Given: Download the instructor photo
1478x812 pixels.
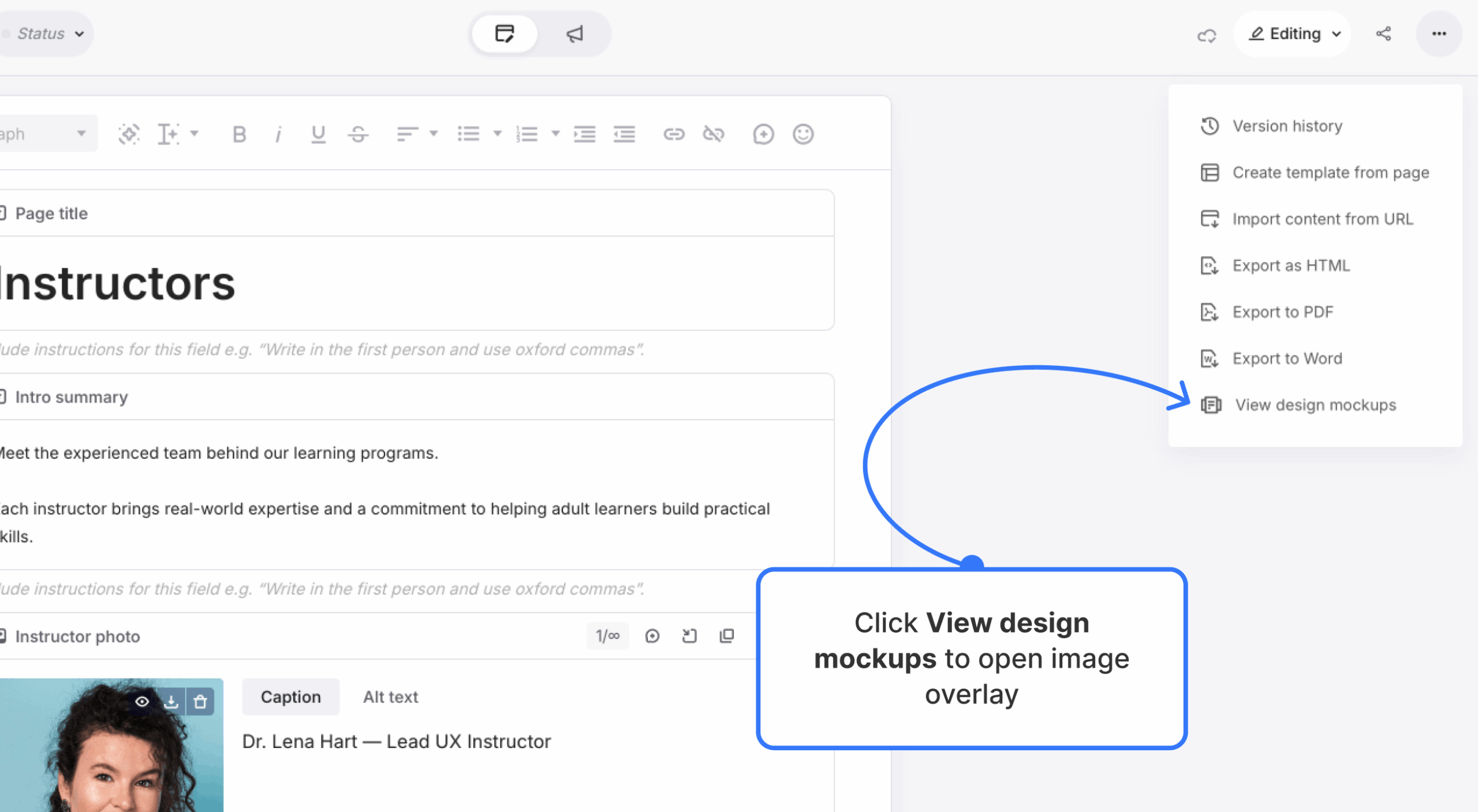Looking at the screenshot, I should tap(171, 702).
